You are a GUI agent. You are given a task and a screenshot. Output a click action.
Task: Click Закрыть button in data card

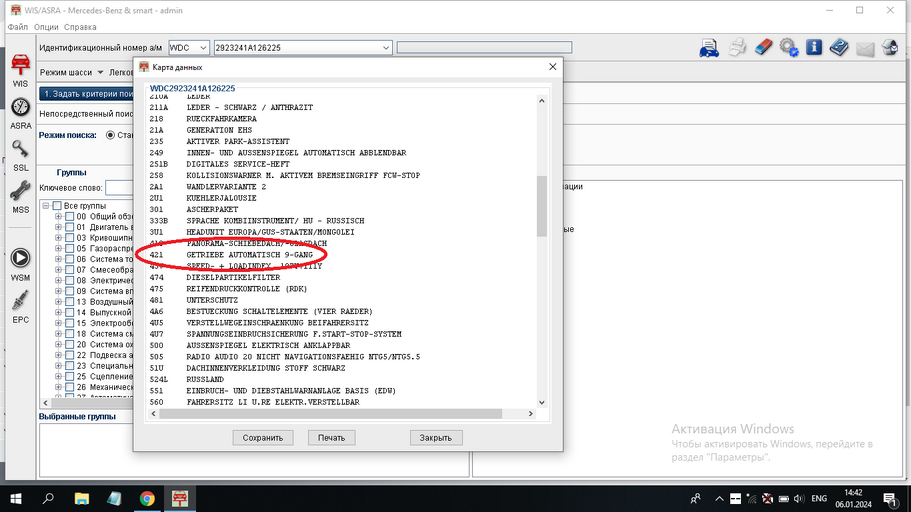[x=436, y=438]
